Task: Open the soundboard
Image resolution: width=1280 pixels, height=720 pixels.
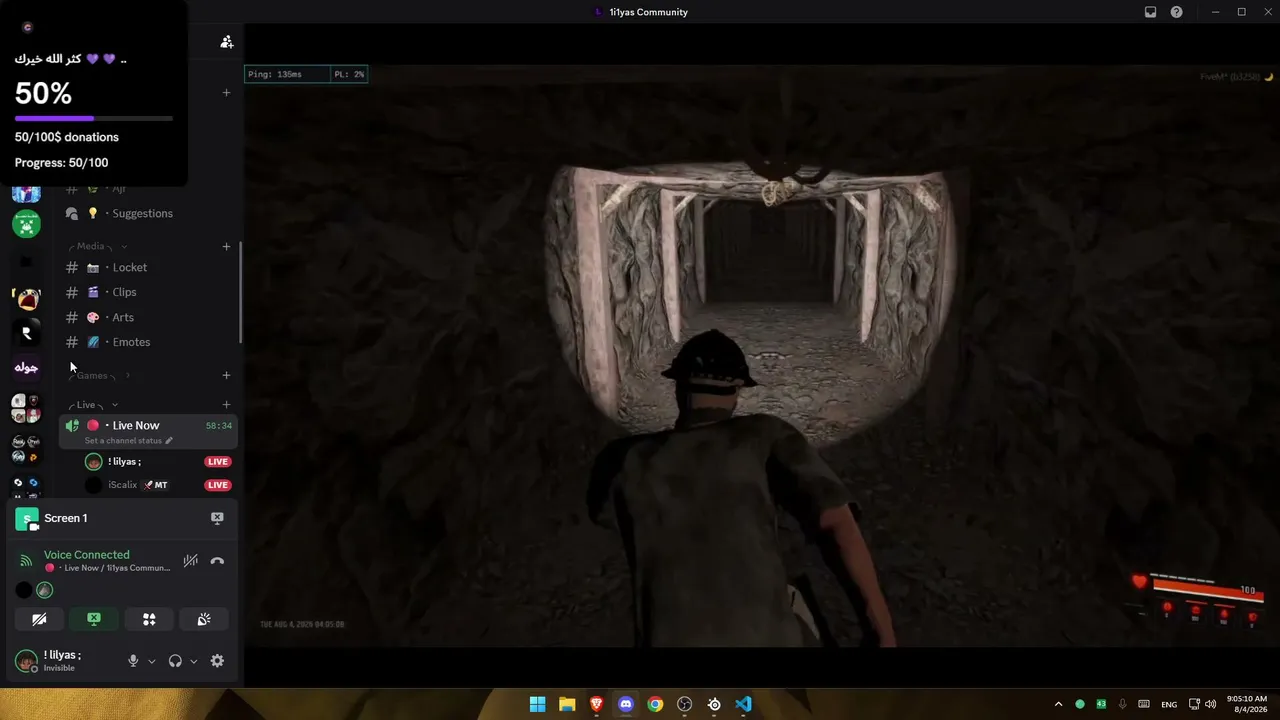Action: pos(204,619)
